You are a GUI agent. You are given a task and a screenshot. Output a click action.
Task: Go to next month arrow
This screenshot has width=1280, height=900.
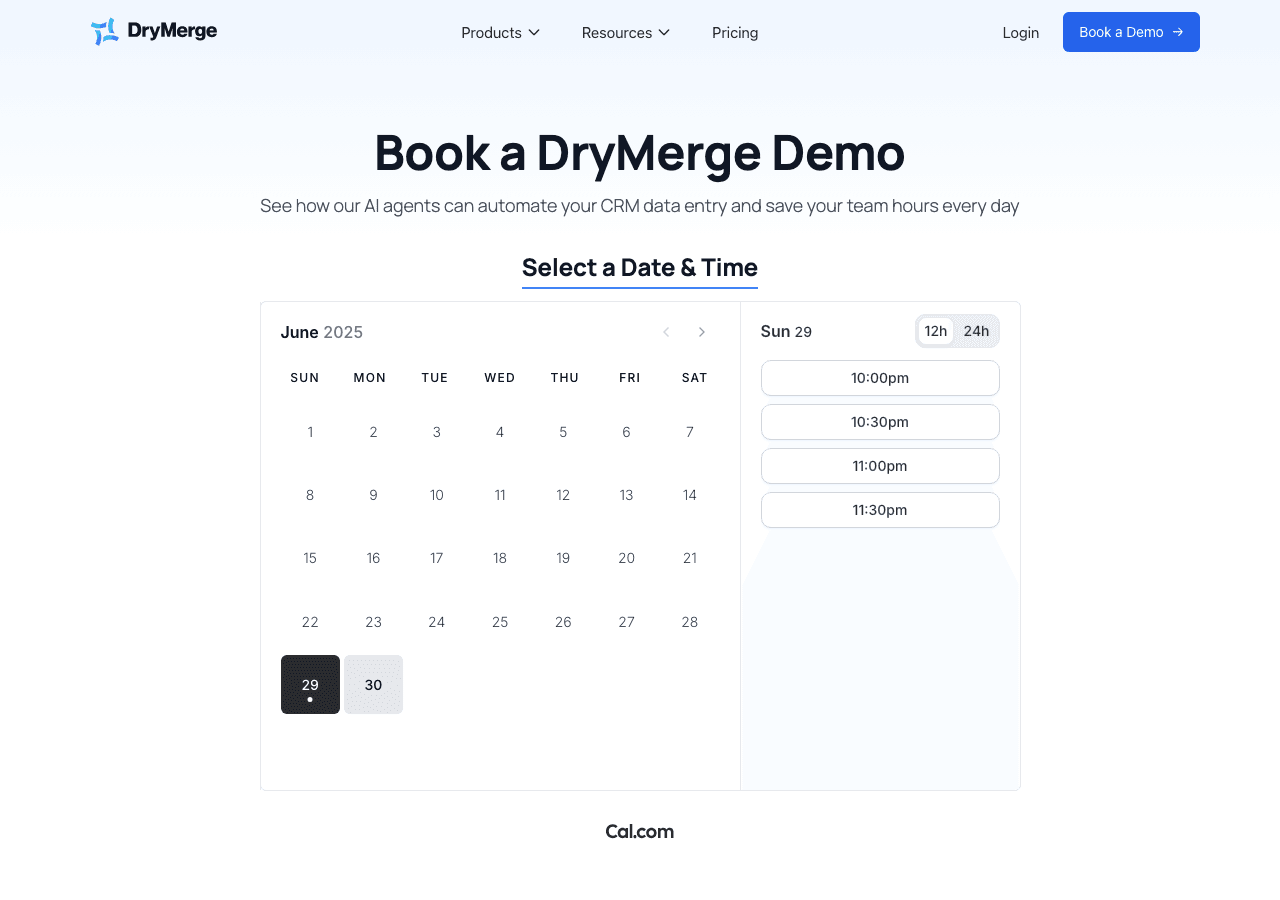702,332
